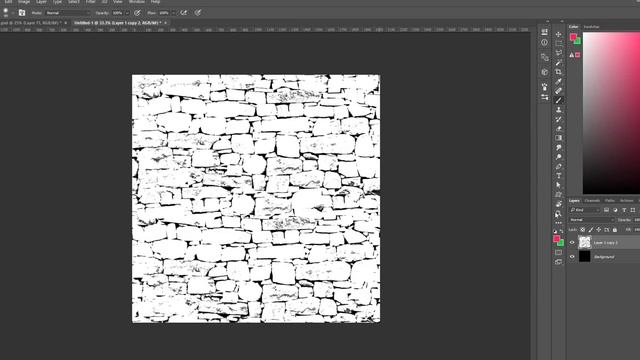
Task: Select the Healing Brush tool
Action: (x=558, y=91)
